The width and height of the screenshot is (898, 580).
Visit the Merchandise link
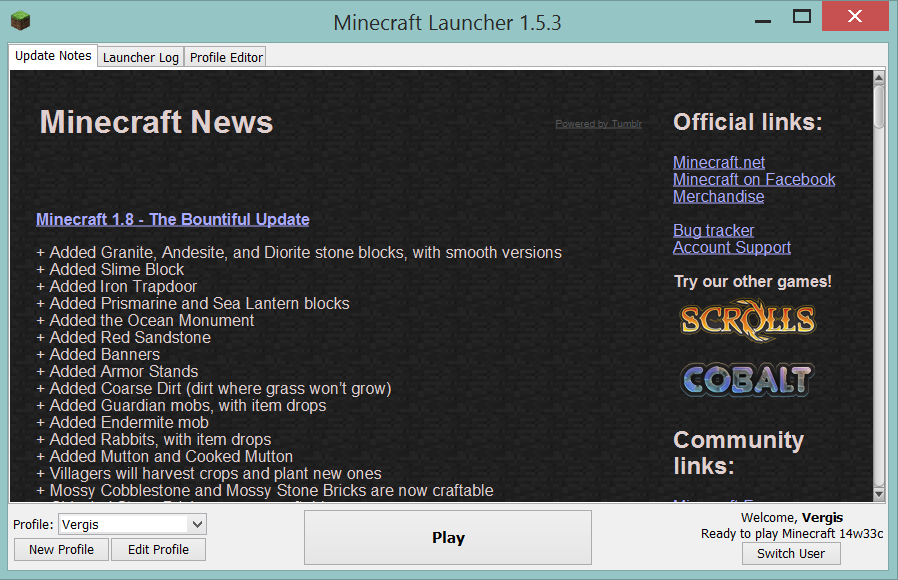click(718, 197)
